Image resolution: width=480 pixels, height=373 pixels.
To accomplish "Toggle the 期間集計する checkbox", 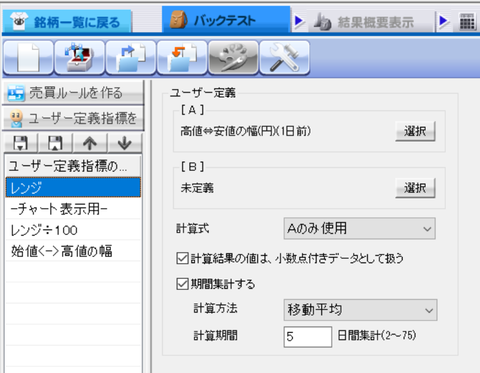I will (182, 284).
